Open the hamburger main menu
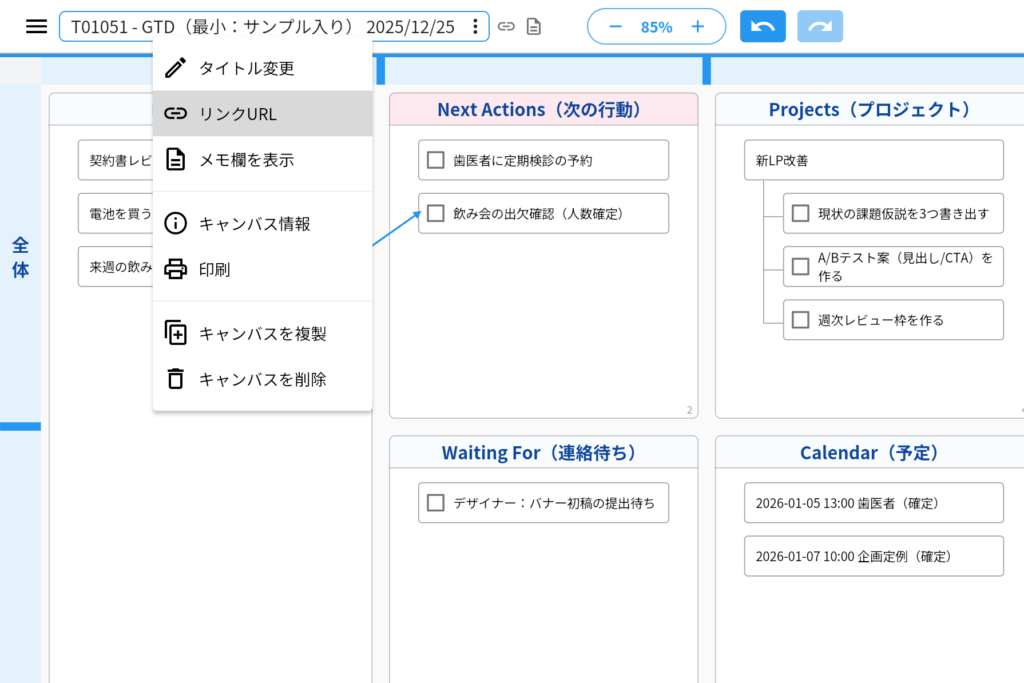 [37, 27]
